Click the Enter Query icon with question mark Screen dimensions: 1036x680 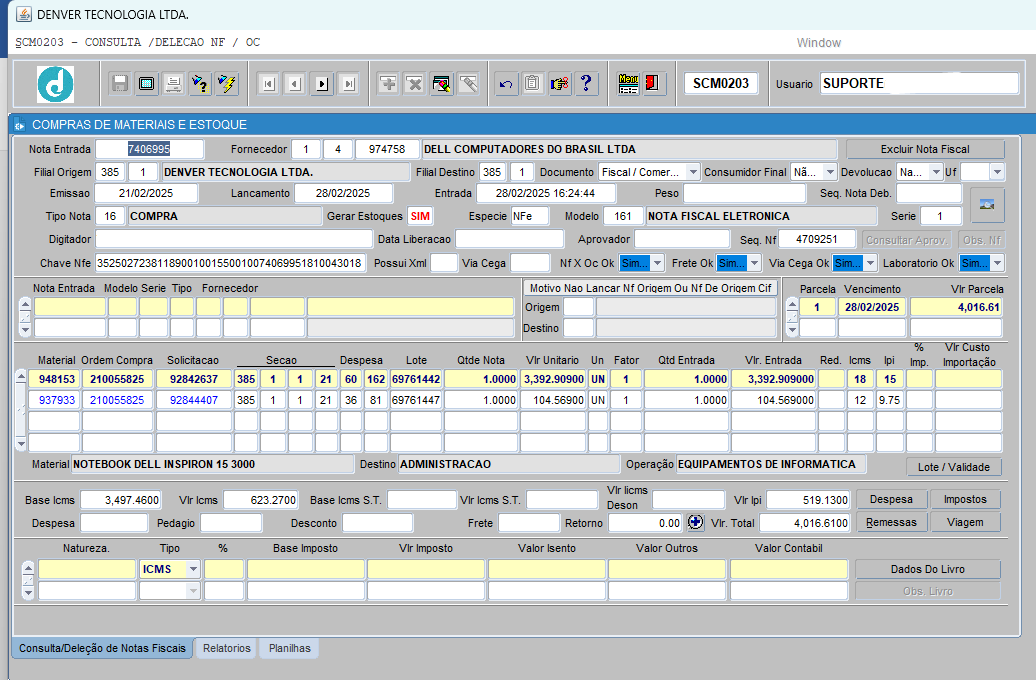200,84
